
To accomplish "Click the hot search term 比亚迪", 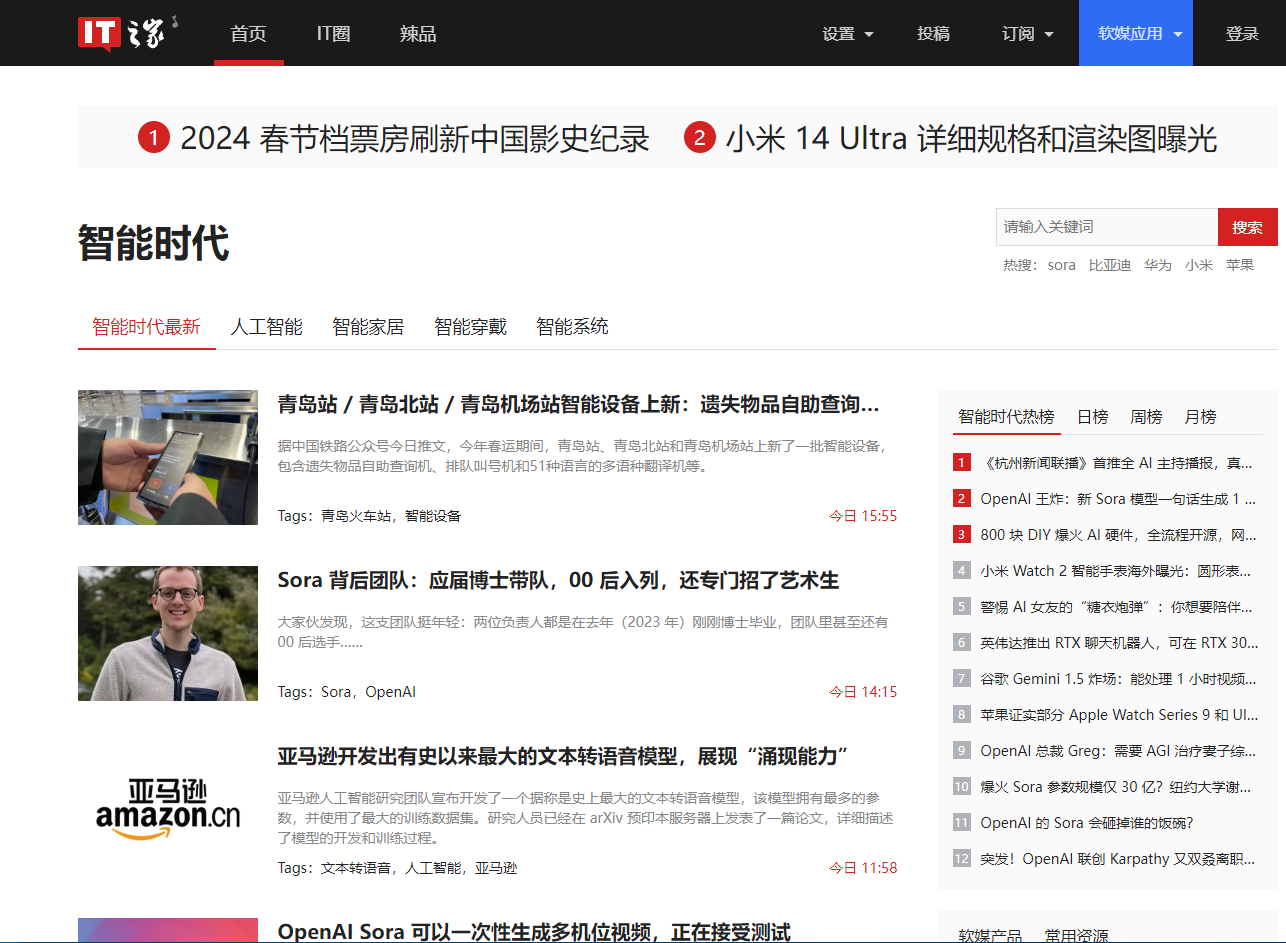I will pyautogui.click(x=1109, y=265).
